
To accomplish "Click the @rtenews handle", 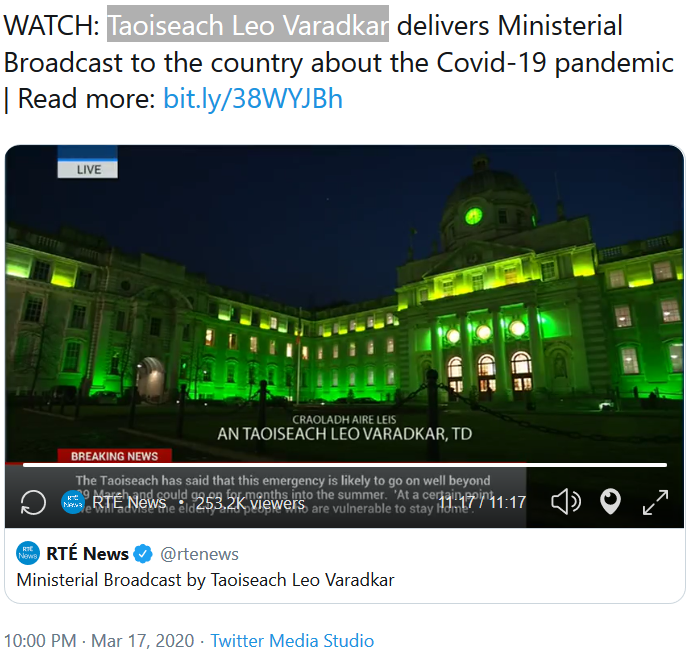I will (199, 554).
